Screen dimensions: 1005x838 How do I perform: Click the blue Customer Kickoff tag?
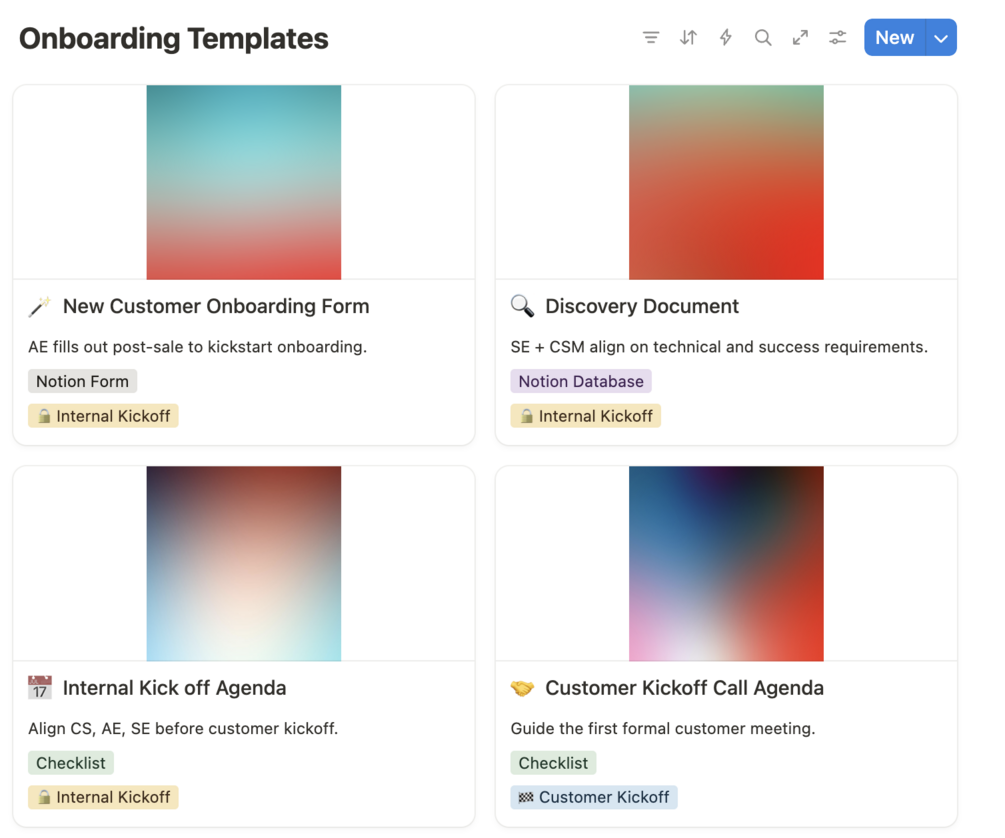point(594,797)
